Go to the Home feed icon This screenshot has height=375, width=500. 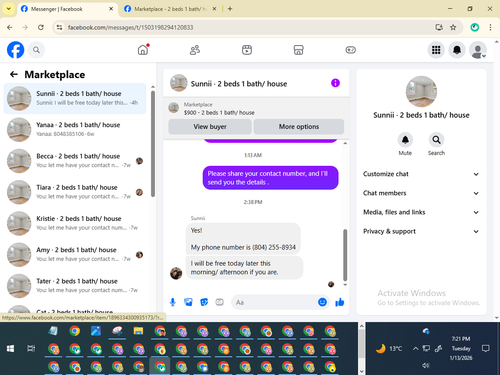pyautogui.click(x=143, y=50)
